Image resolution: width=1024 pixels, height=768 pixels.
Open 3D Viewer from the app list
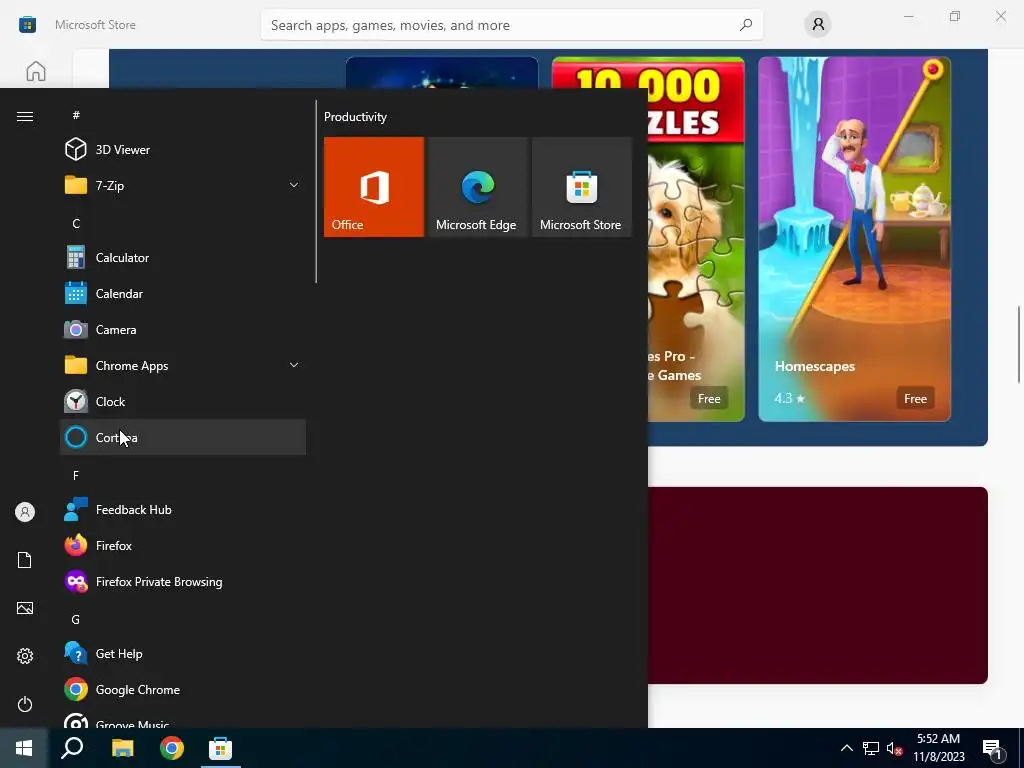pos(183,150)
